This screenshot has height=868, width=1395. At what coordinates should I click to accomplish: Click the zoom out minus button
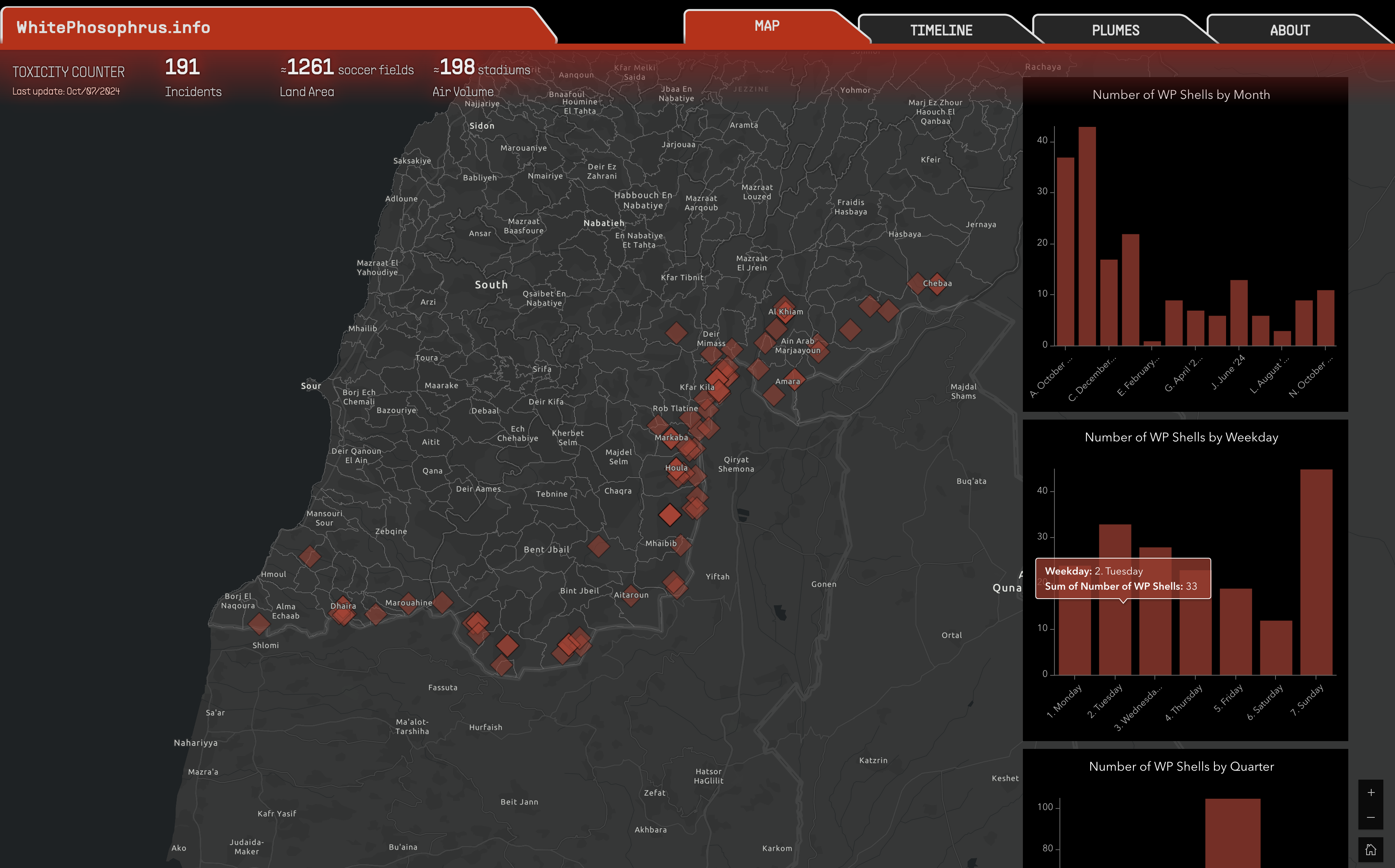coord(1370,817)
